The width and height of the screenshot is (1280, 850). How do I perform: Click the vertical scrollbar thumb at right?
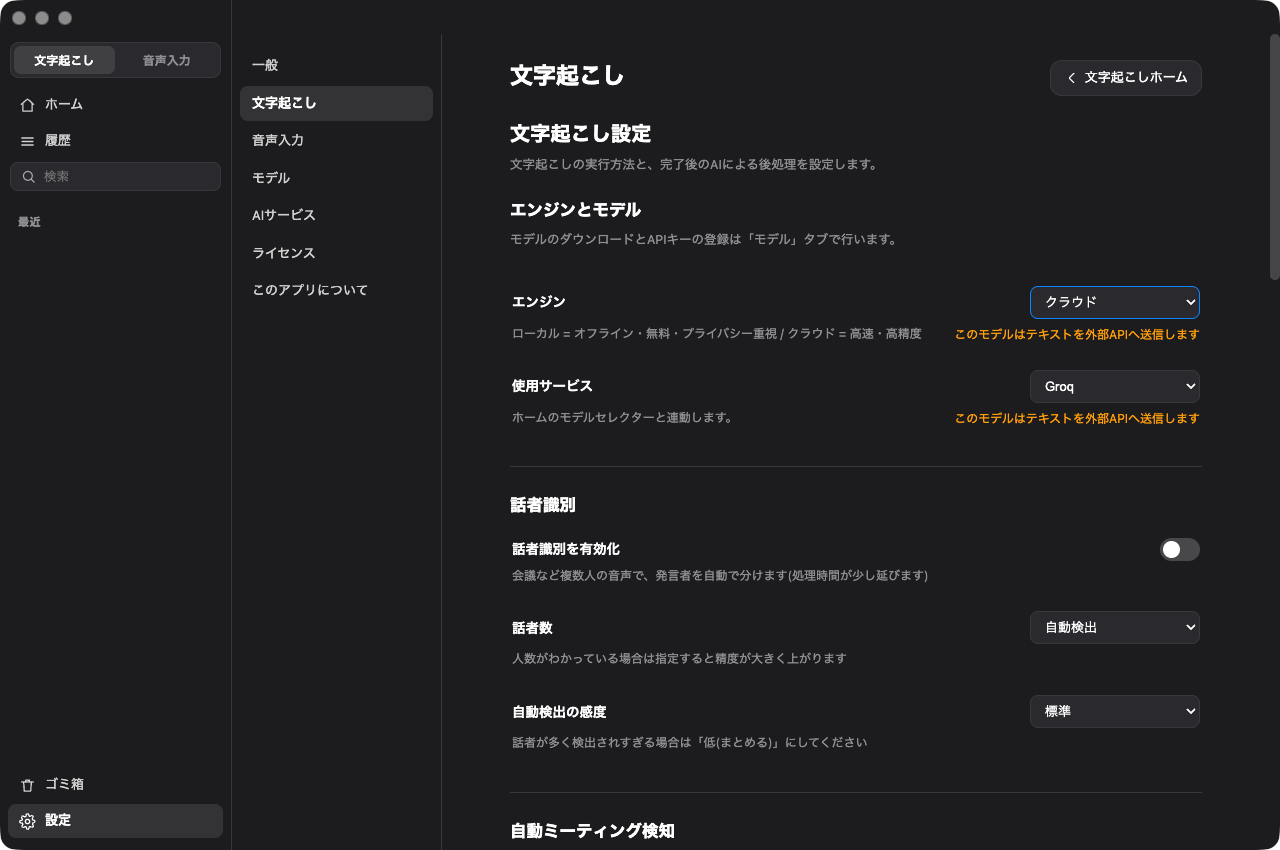tap(1274, 157)
